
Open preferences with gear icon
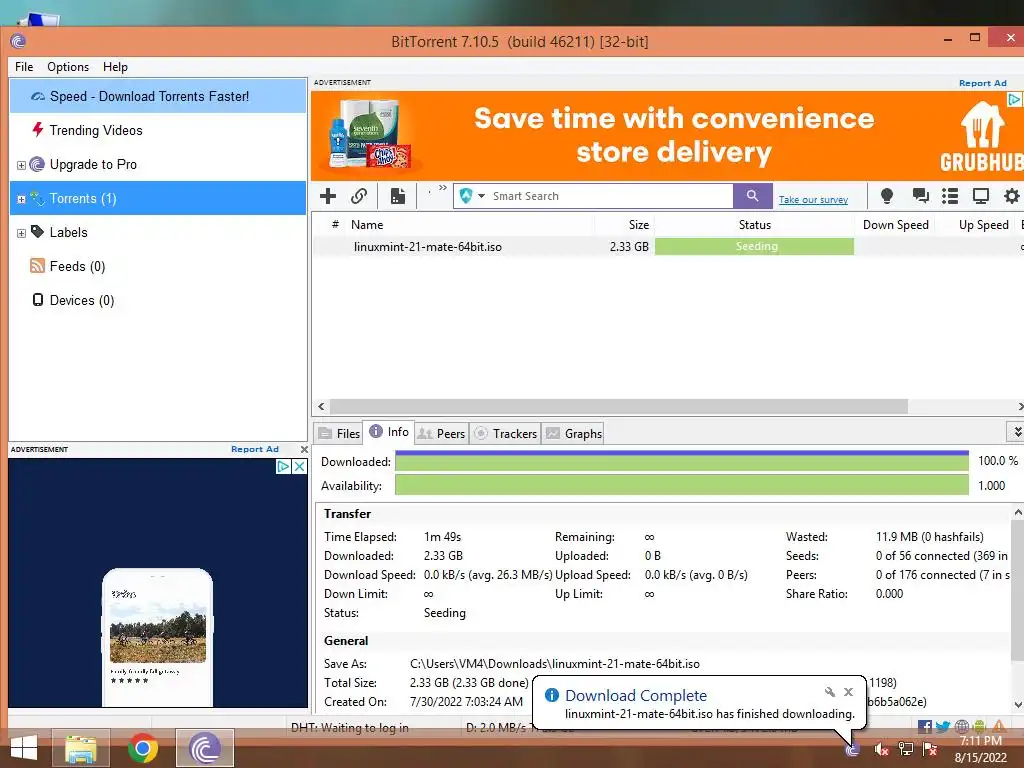(x=1012, y=196)
